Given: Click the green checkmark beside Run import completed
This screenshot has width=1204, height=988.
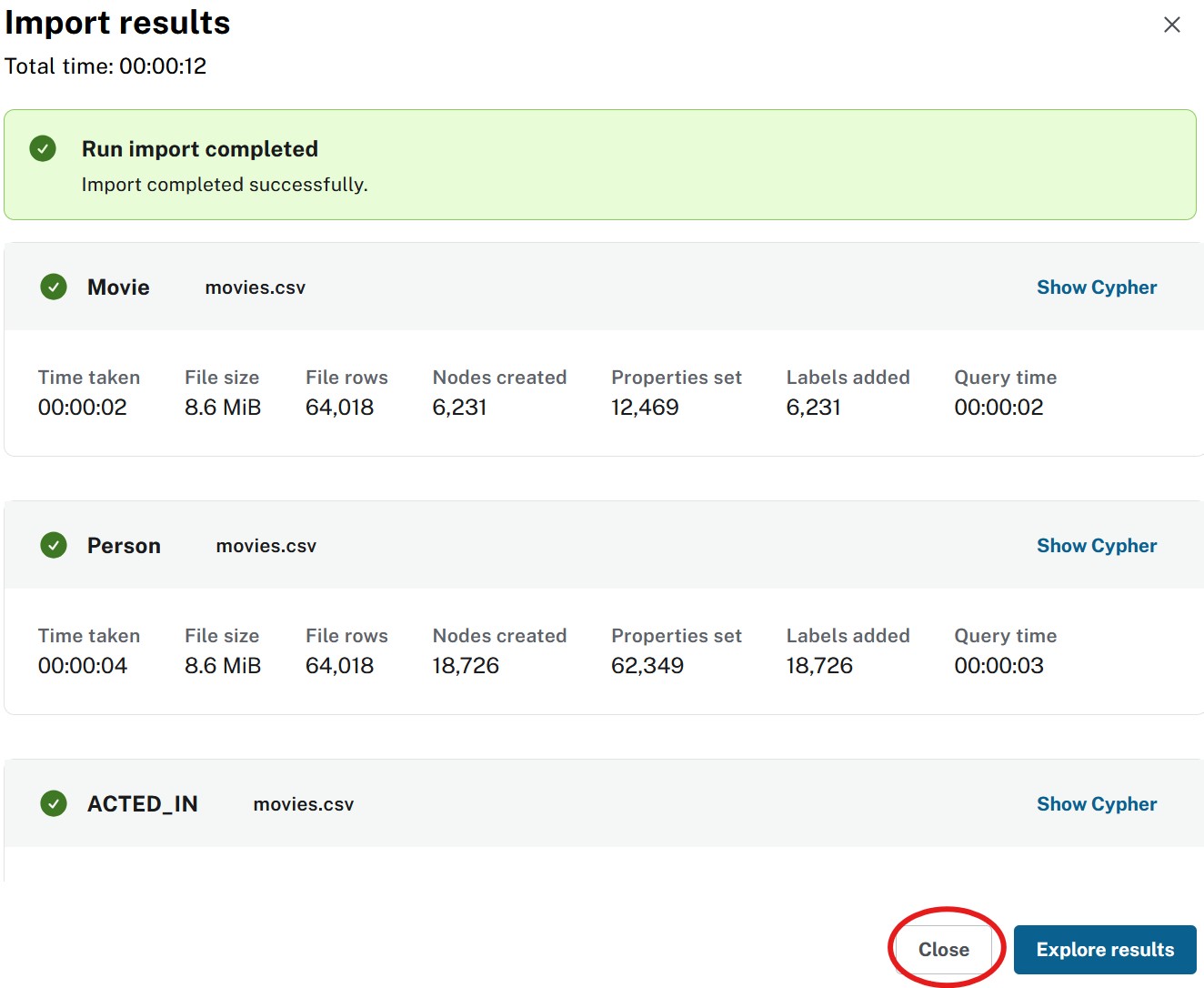Looking at the screenshot, I should [x=43, y=147].
